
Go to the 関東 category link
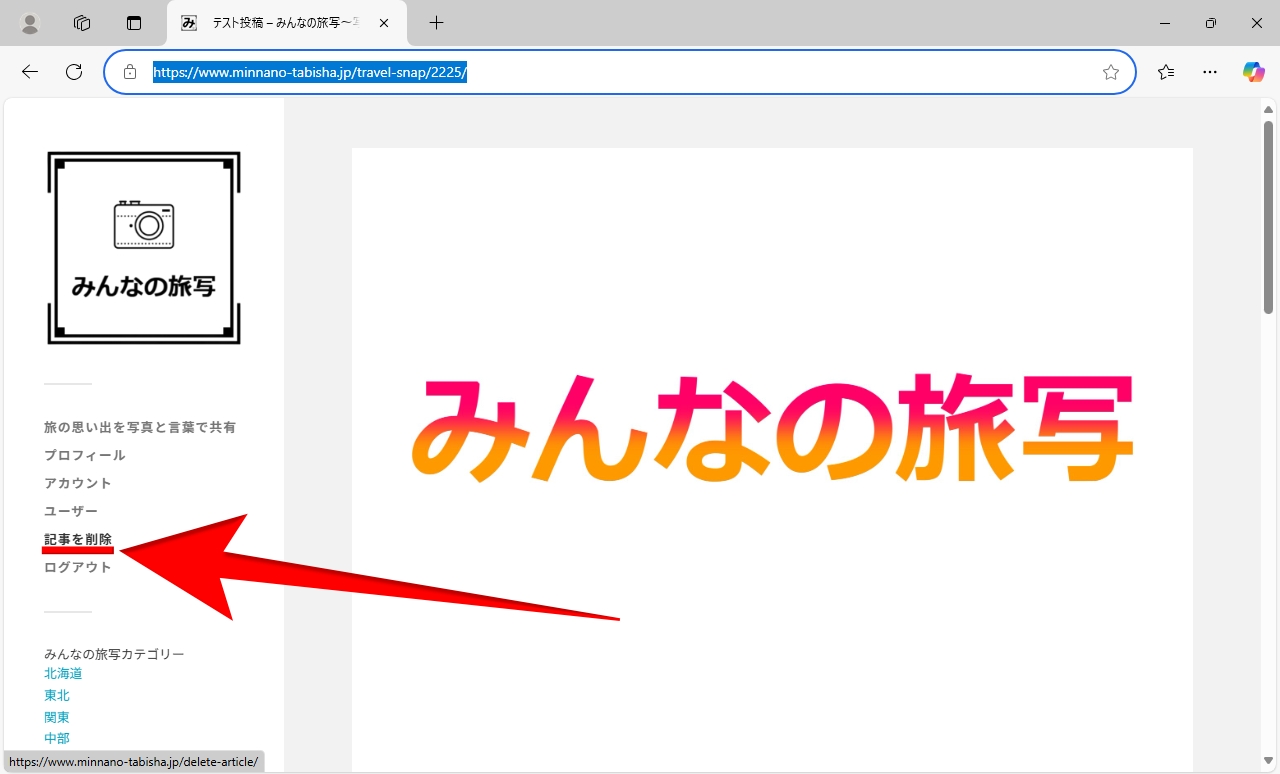57,717
